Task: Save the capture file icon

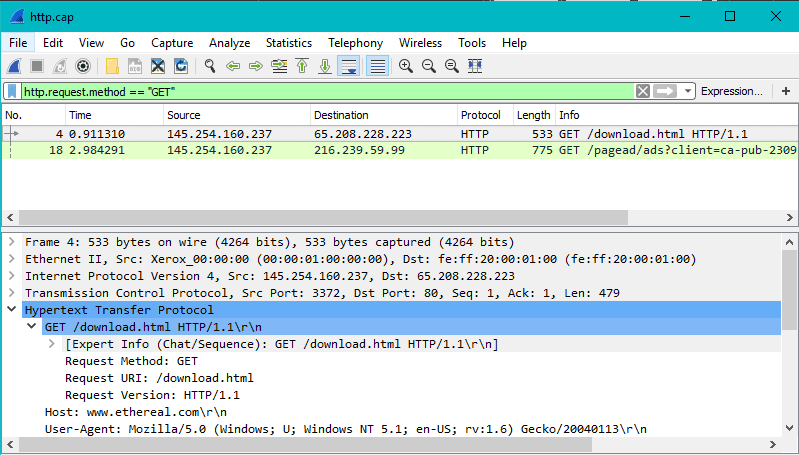Action: coord(135,66)
